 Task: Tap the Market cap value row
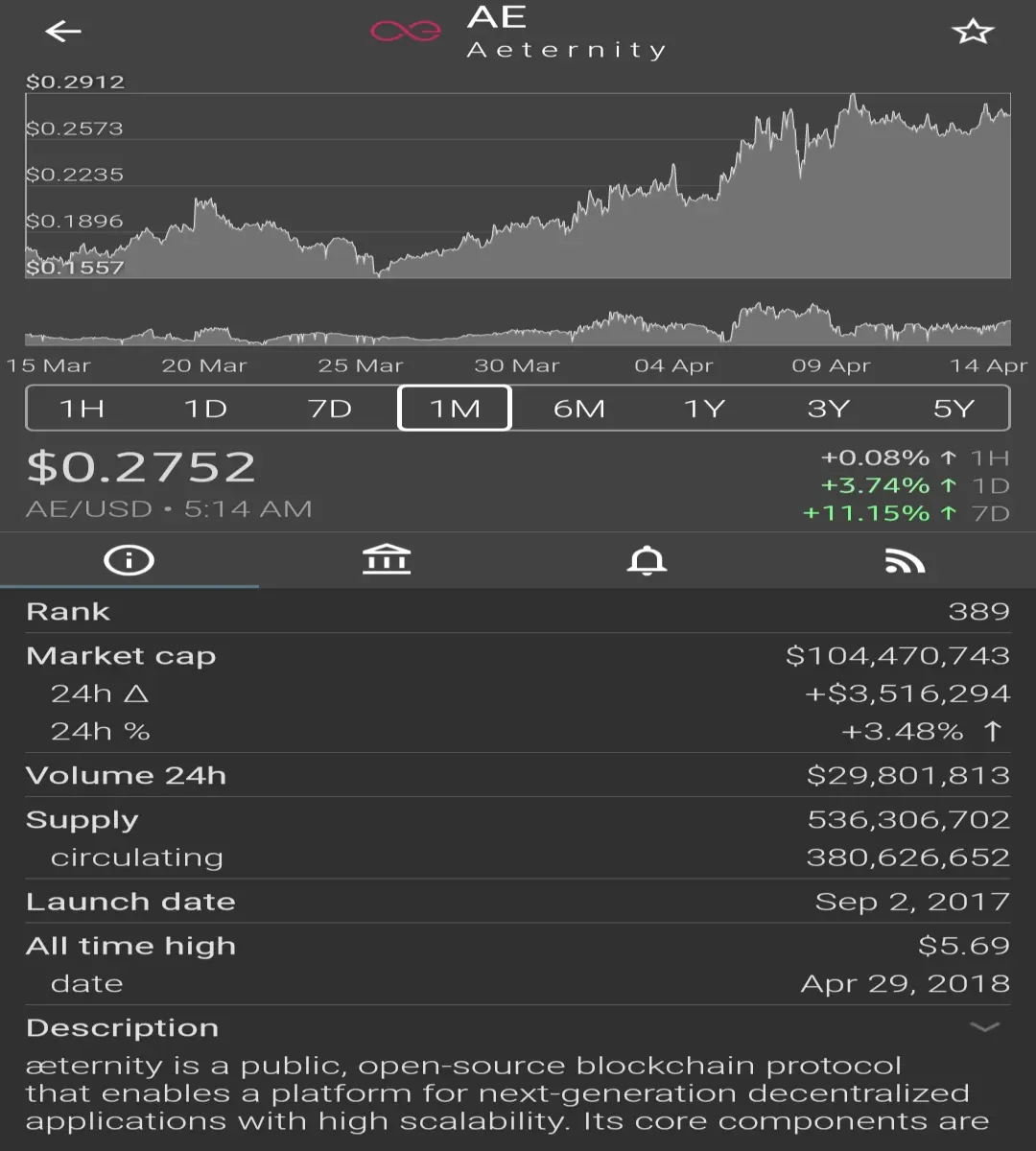(x=518, y=656)
